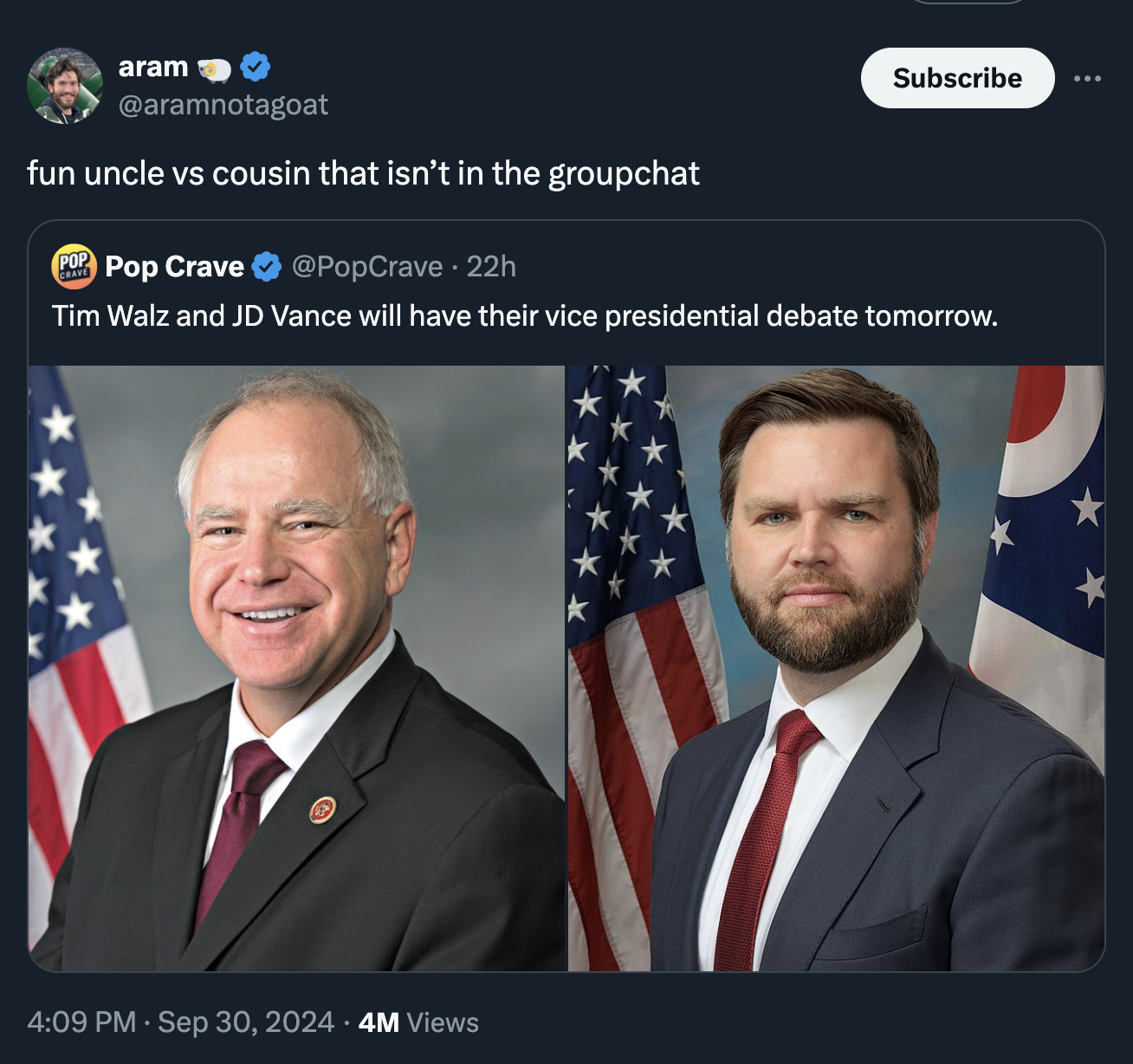Click the @aramnotagoat handle
1133x1064 pixels.
point(225,105)
